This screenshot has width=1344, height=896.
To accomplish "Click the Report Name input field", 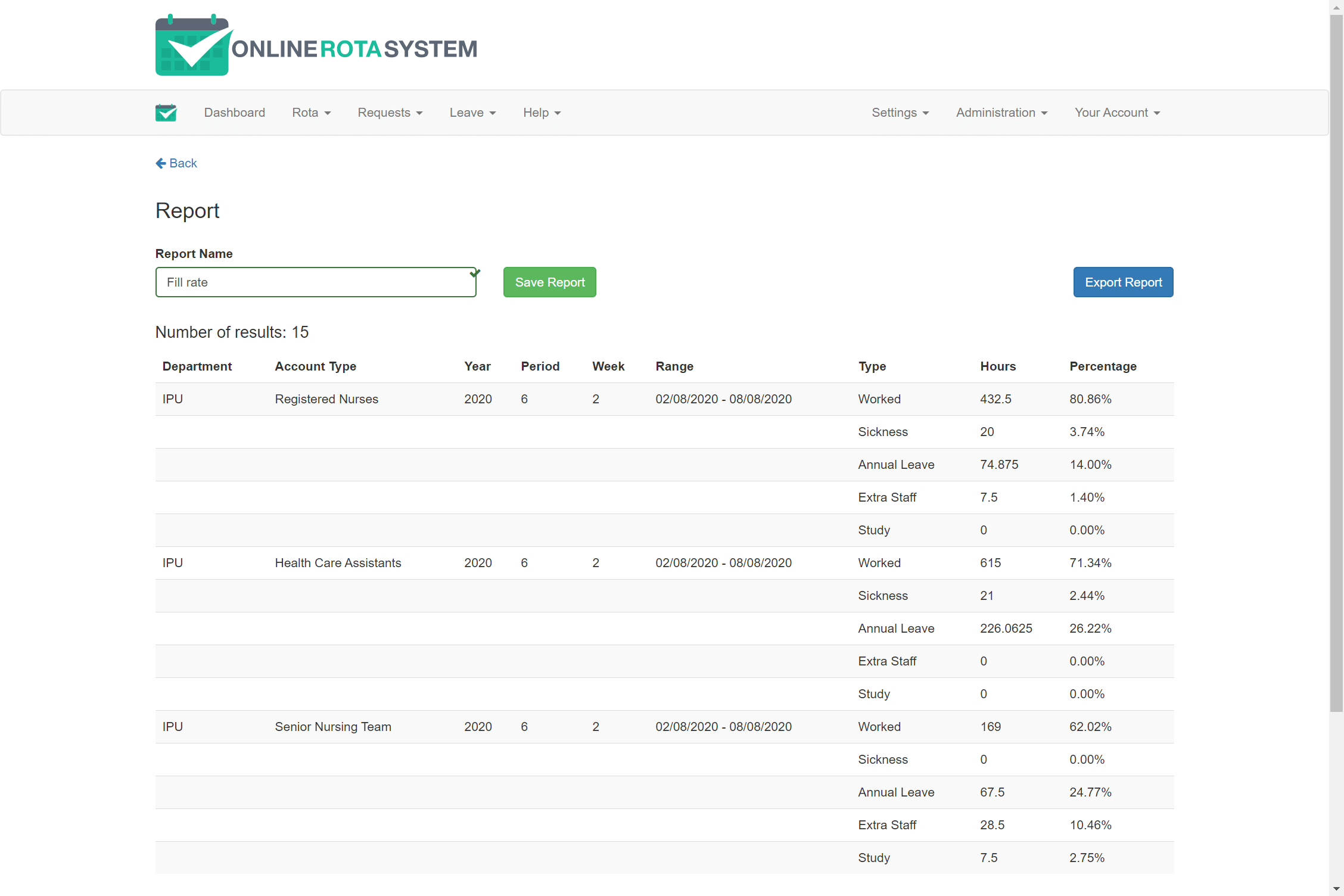I will [316, 282].
